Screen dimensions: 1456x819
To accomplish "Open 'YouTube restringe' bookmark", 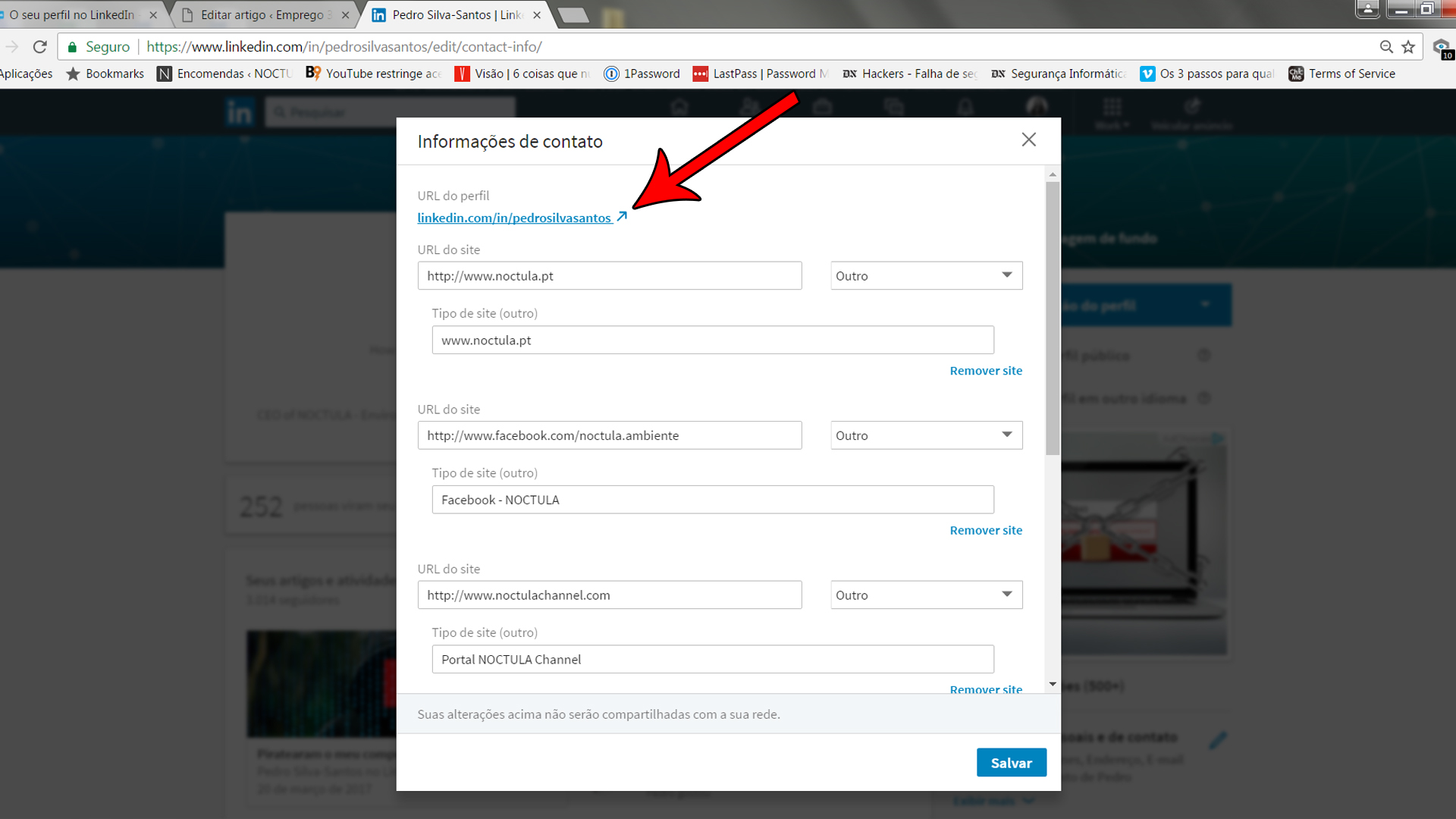I will click(x=374, y=74).
